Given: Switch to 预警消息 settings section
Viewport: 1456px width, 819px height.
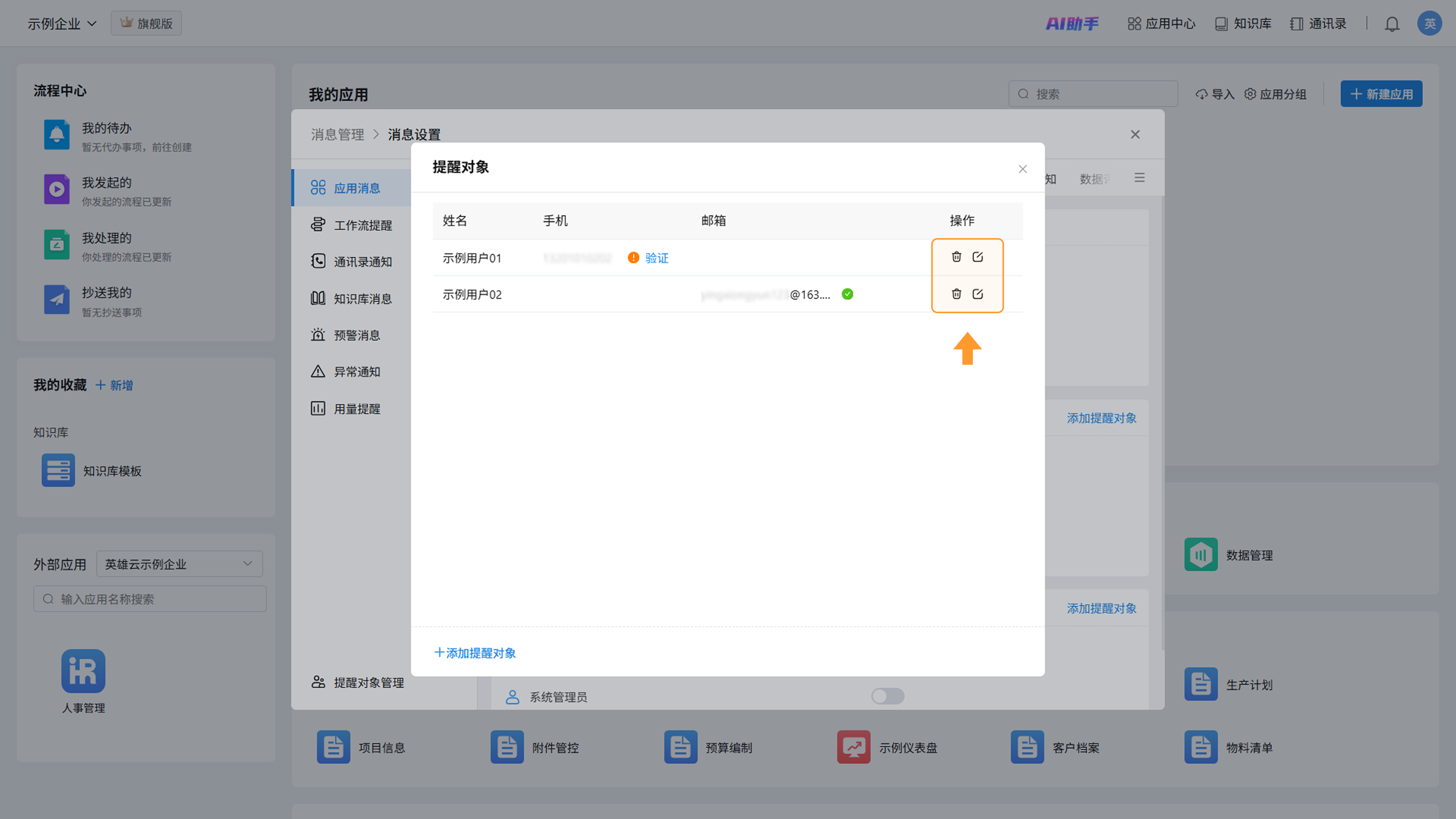Looking at the screenshot, I should tap(357, 335).
